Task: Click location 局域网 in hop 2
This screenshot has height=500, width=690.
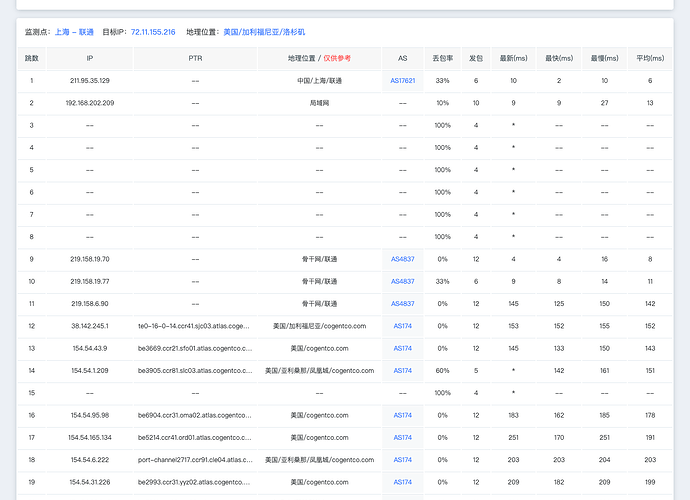Action: (x=319, y=103)
